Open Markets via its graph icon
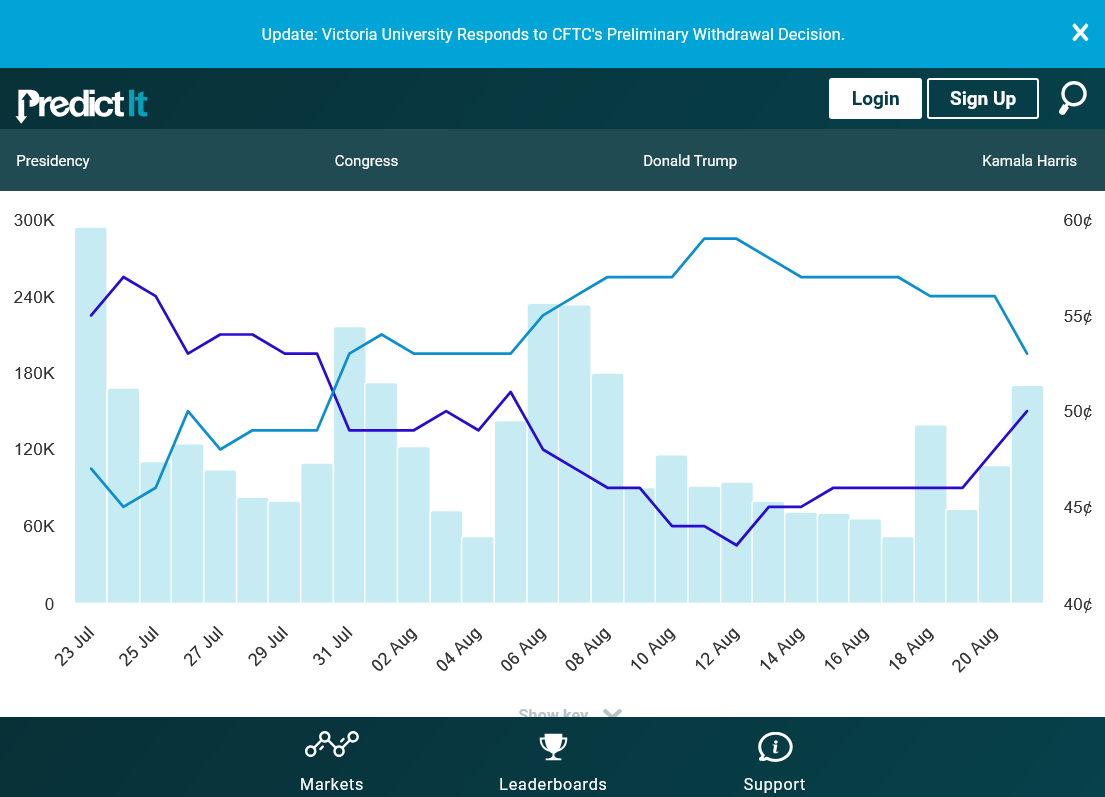1105x797 pixels. coord(331,745)
